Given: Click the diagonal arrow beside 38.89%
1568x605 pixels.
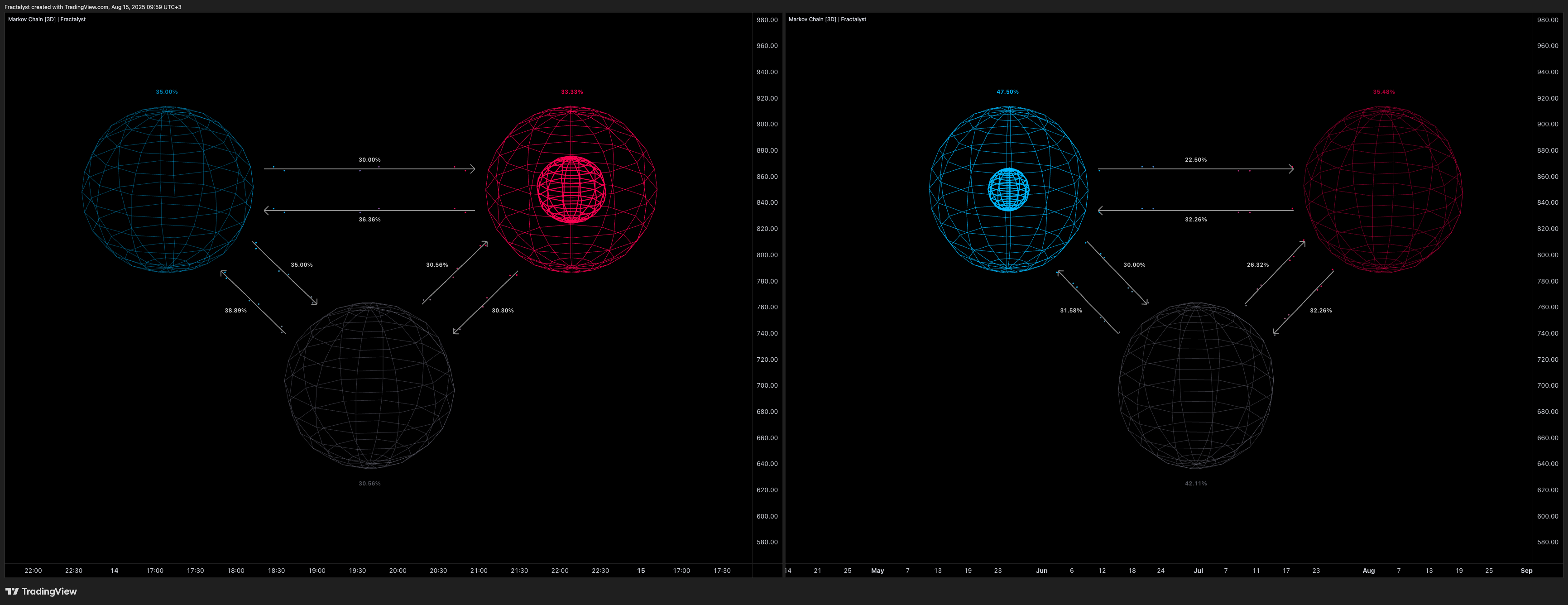Looking at the screenshot, I should 253,302.
